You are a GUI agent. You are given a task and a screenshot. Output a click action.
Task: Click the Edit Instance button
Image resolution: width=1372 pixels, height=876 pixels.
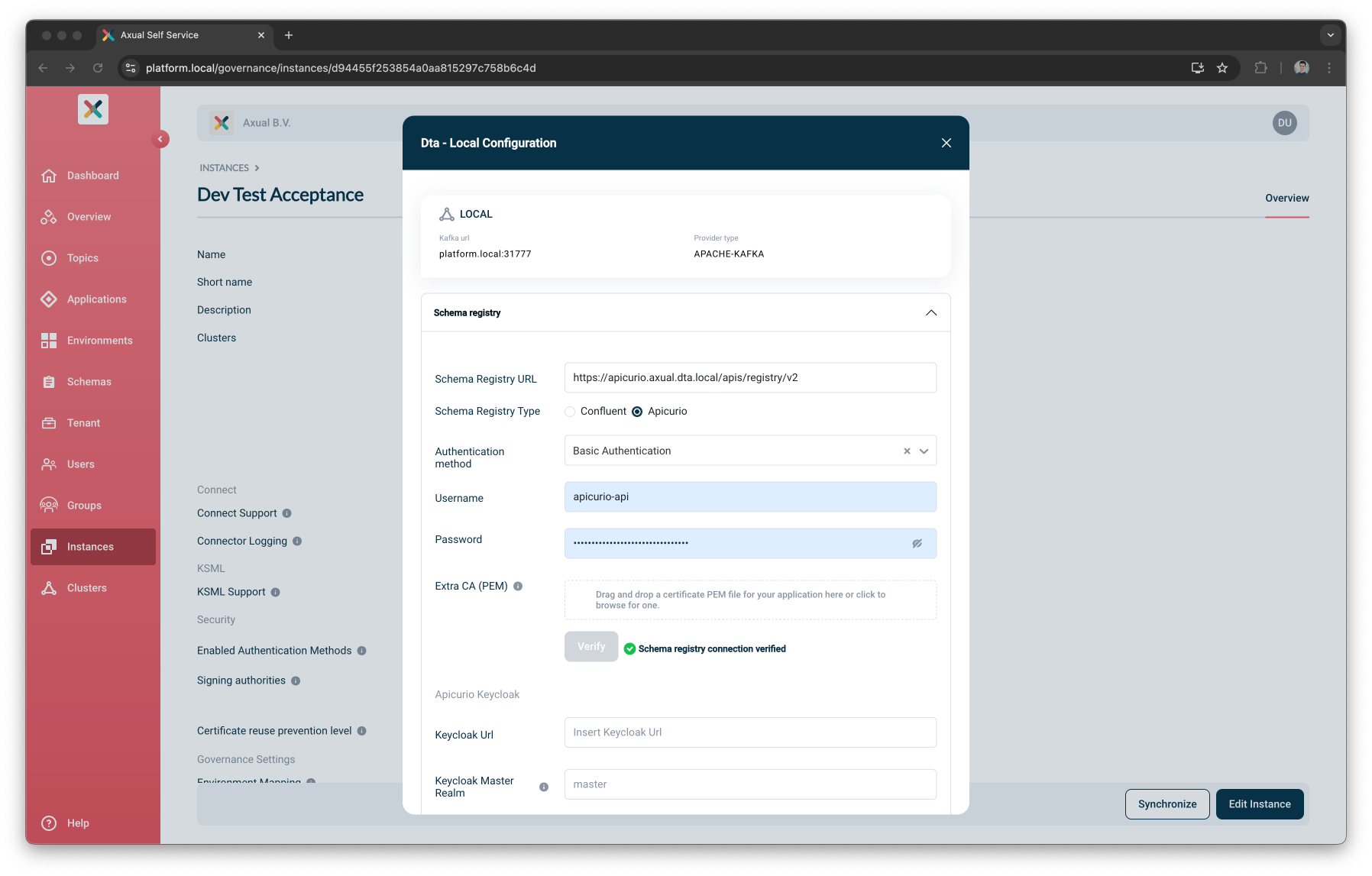coord(1260,804)
